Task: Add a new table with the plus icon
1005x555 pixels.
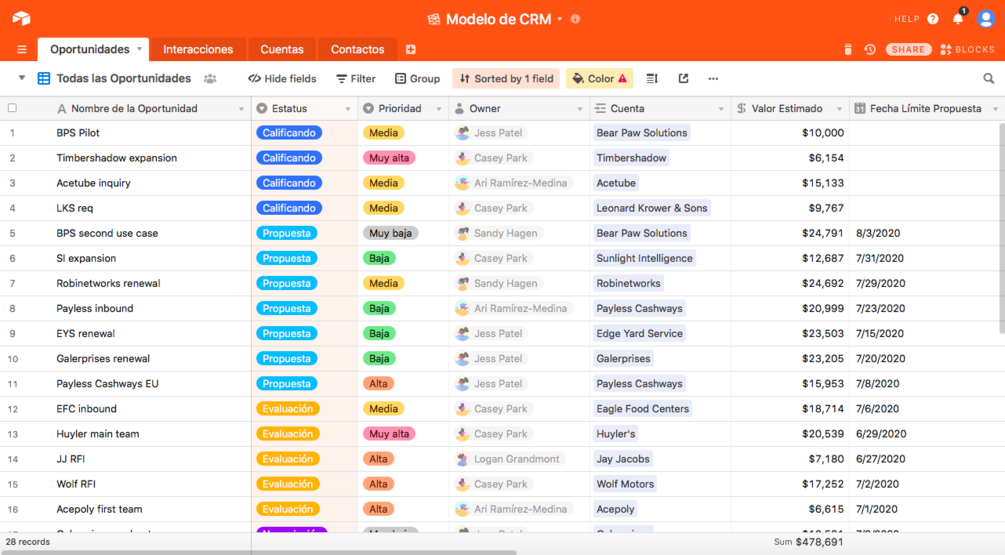Action: point(411,49)
